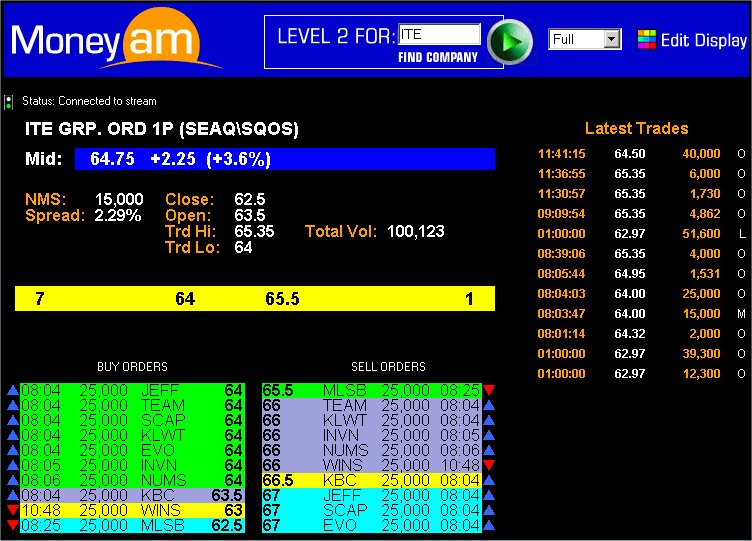Click red down arrow beside MLSB sell order
Screen dimensions: 752x541
point(489,390)
